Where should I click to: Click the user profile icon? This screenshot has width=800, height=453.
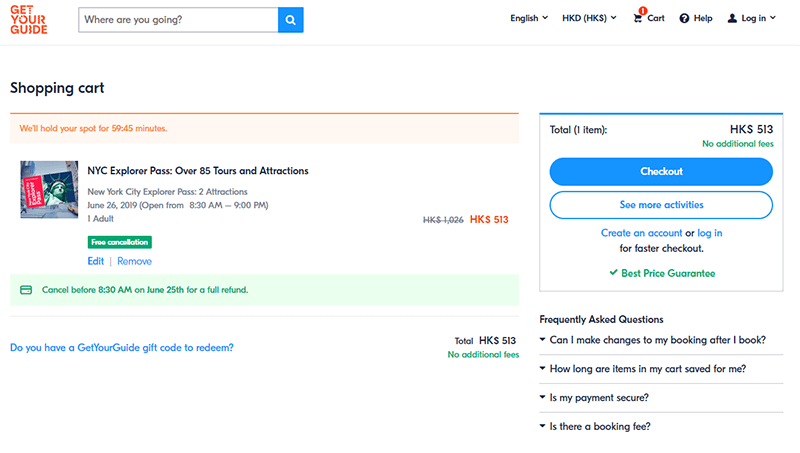[x=732, y=18]
